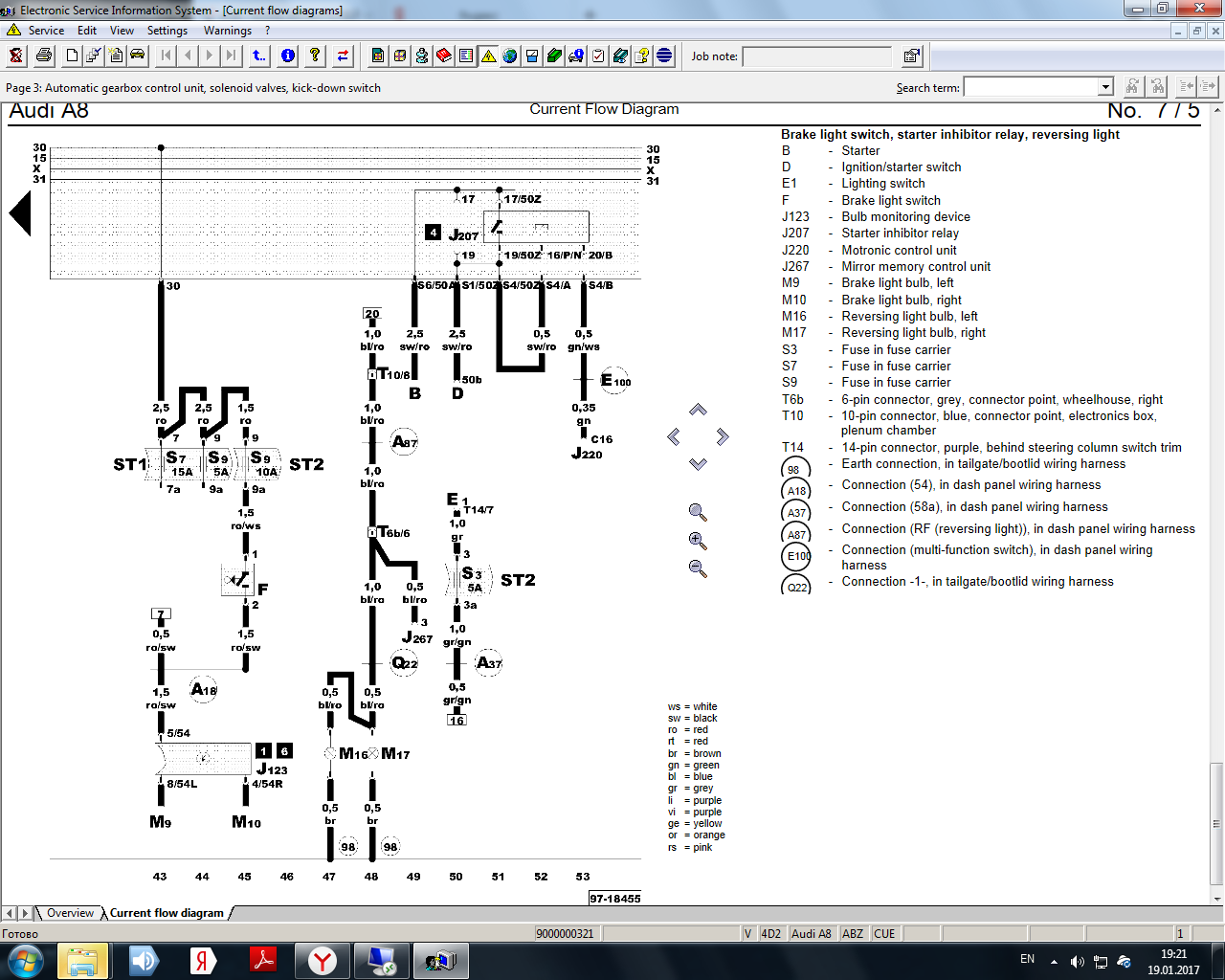Click the yellow car vehicle icon

coord(138,56)
